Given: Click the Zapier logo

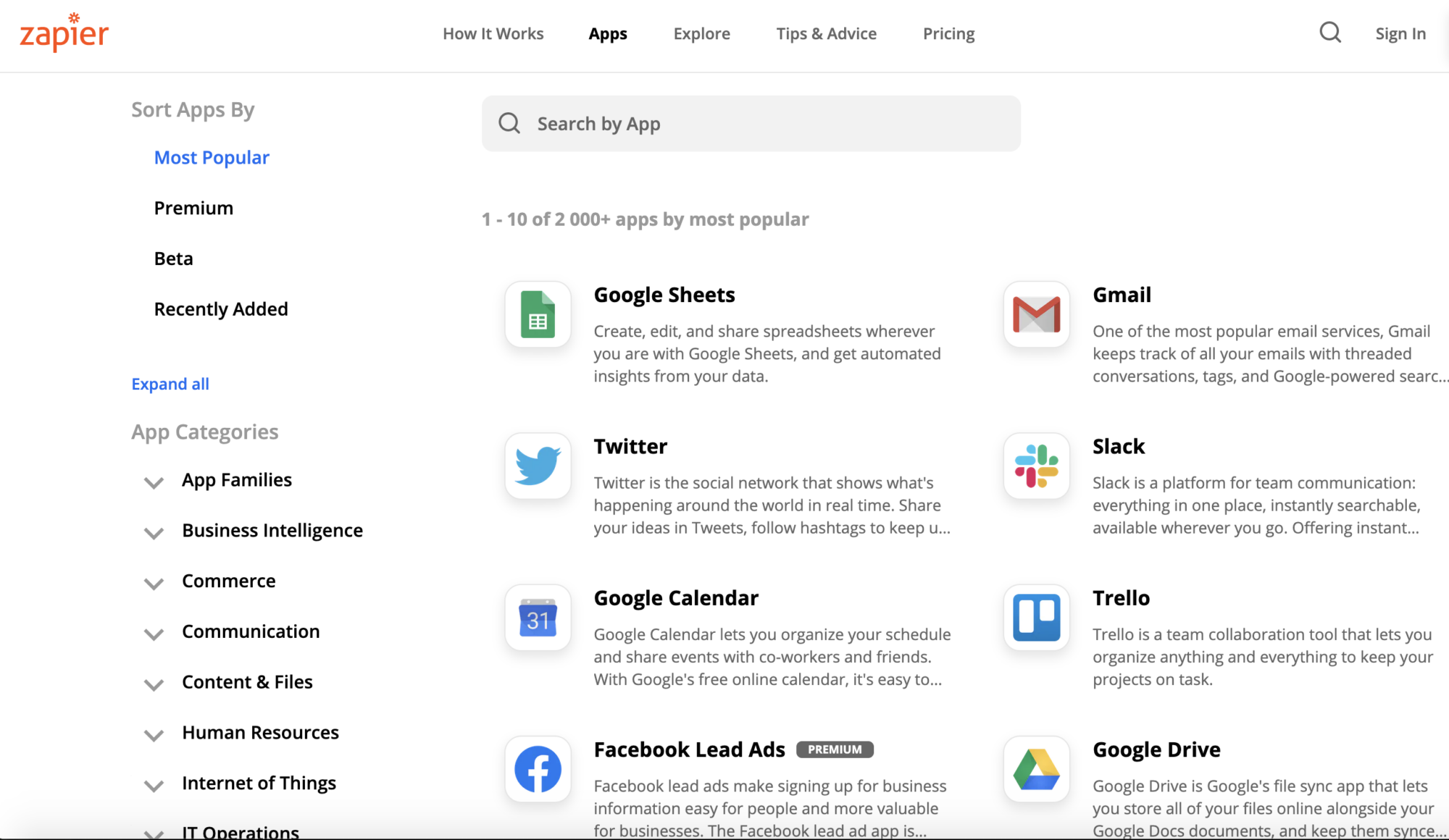Looking at the screenshot, I should (x=64, y=33).
